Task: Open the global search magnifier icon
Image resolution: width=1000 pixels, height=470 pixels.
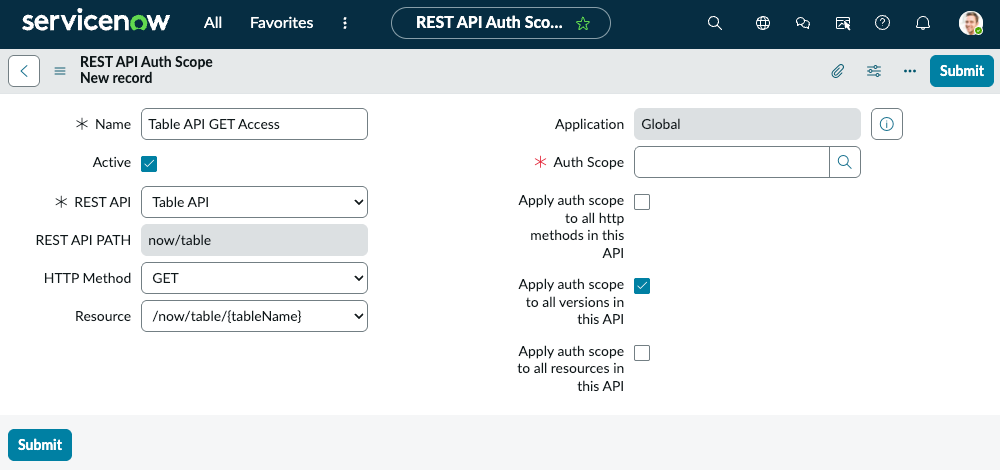Action: coord(715,24)
